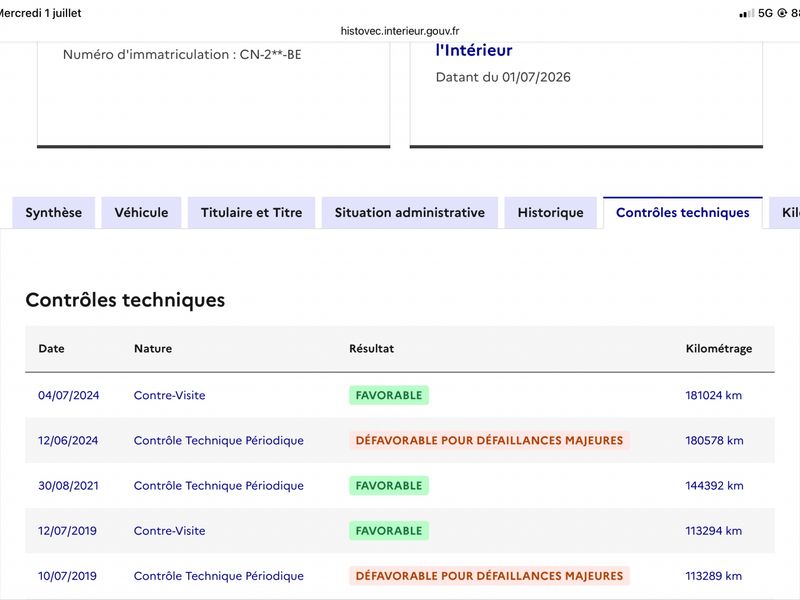Viewport: 800px width, 600px height.
Task: Click FAVORABLE badge for 30/08/2021
Action: click(389, 485)
